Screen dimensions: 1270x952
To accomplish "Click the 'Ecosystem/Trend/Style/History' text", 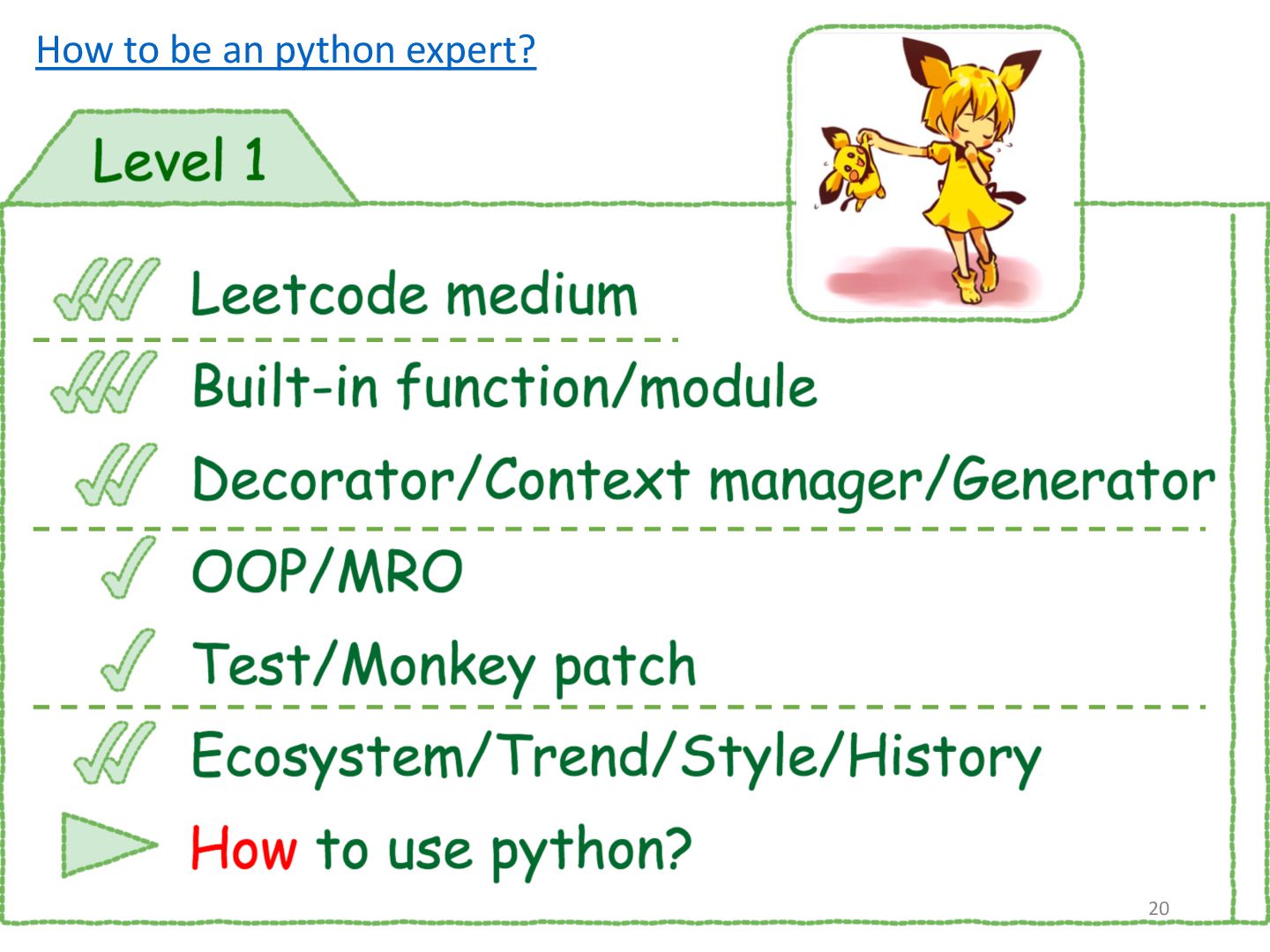I will [616, 758].
